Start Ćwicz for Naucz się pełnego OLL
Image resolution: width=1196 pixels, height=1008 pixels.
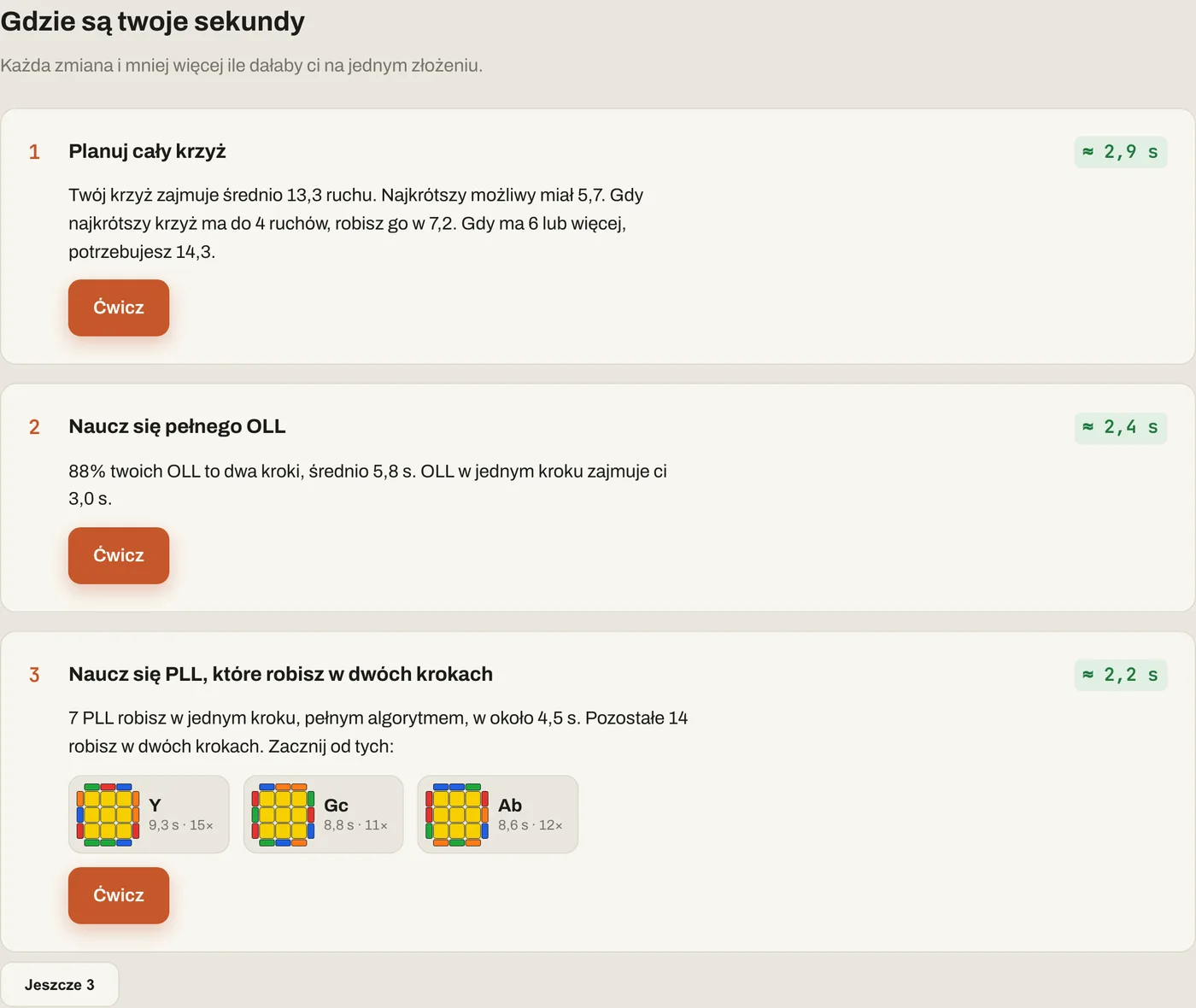click(x=119, y=555)
